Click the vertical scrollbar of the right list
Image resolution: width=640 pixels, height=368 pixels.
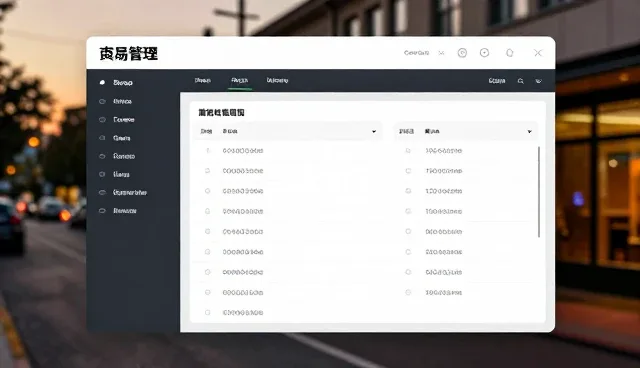pyautogui.click(x=539, y=192)
